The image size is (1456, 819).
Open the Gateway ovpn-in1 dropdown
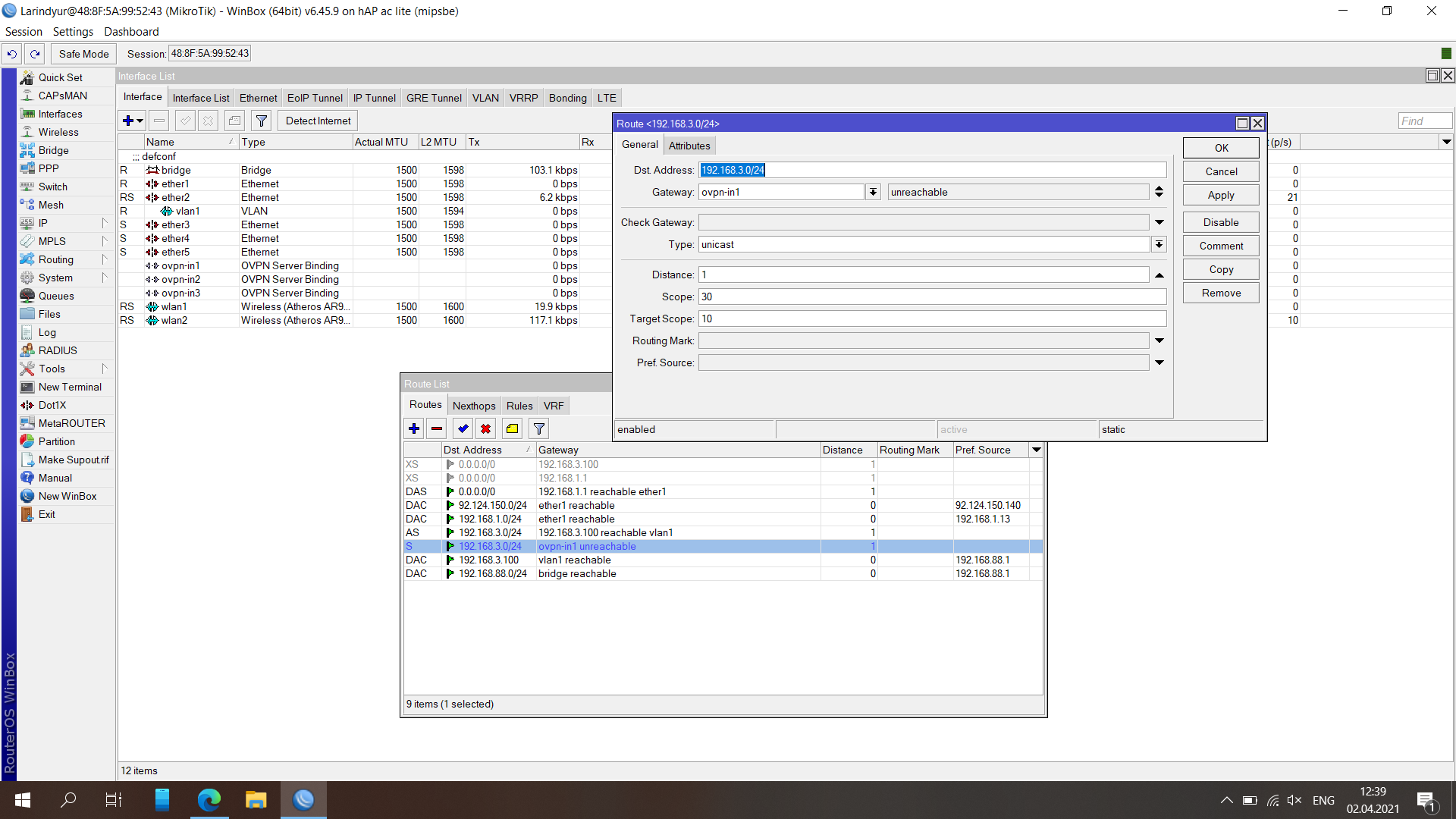click(x=874, y=192)
